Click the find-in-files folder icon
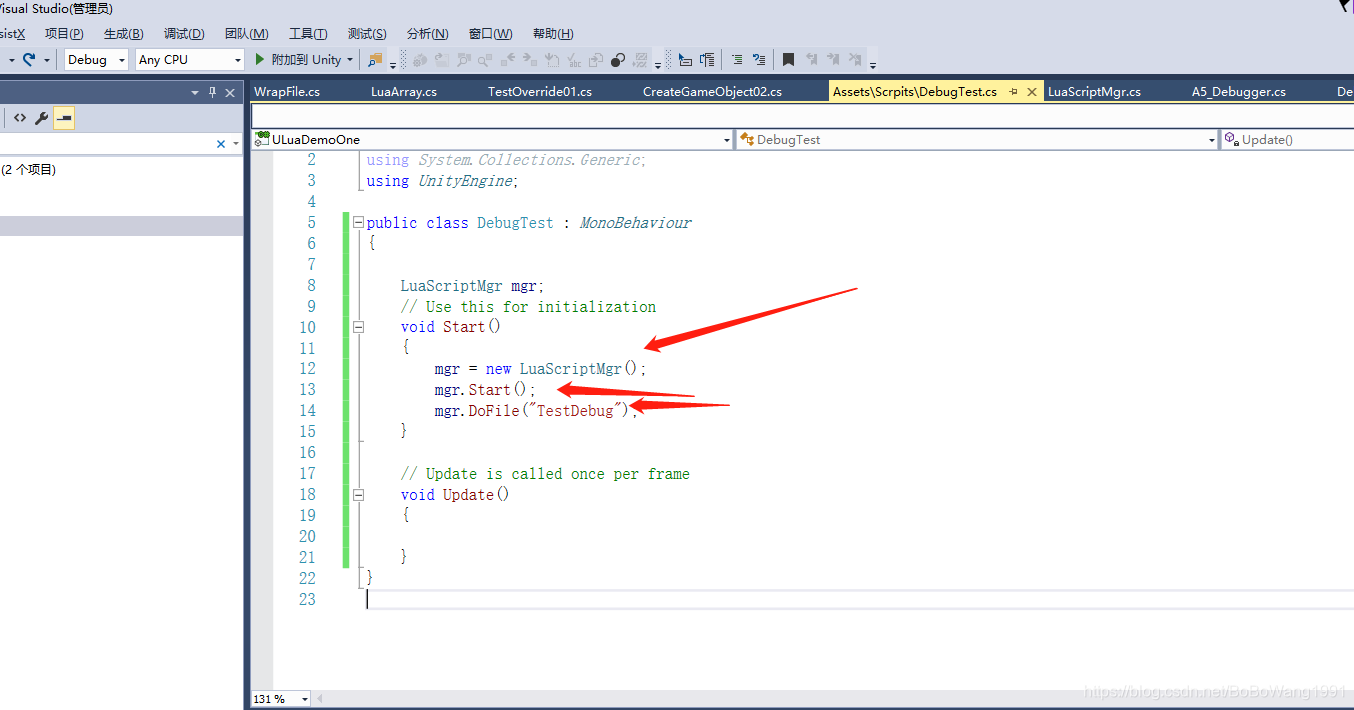This screenshot has width=1354, height=710. tap(375, 60)
